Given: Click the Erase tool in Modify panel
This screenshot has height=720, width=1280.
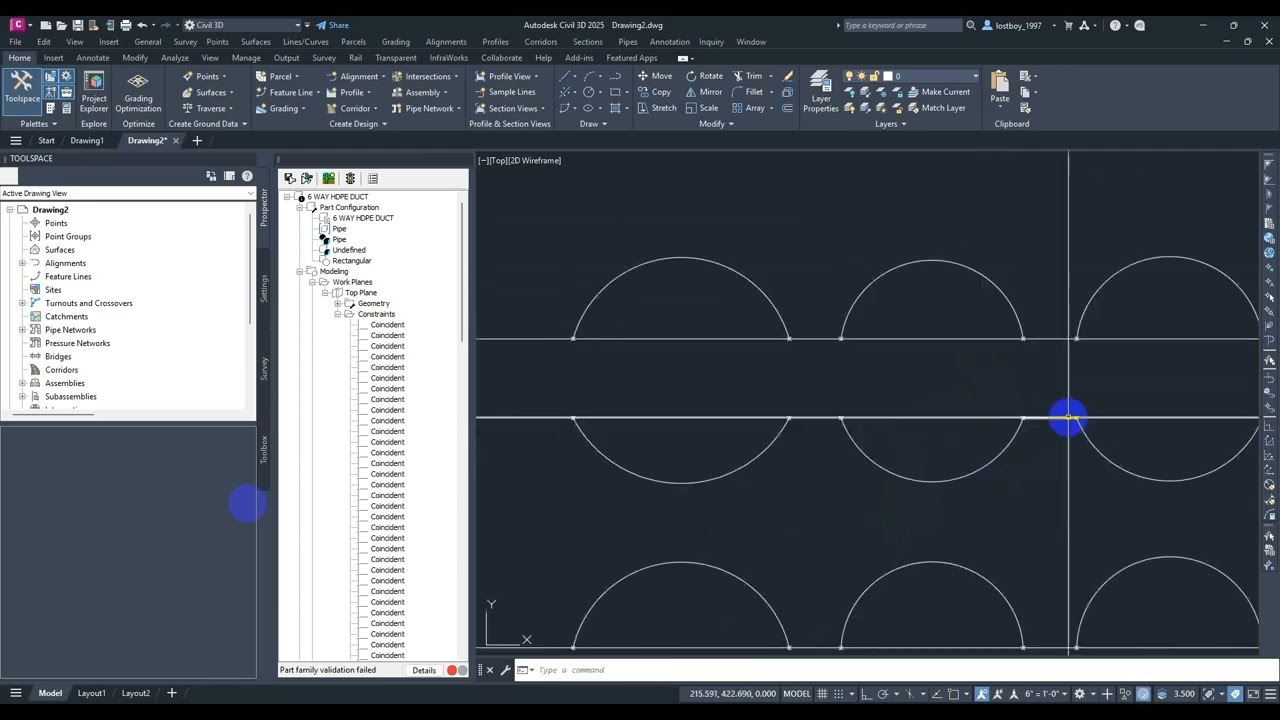Looking at the screenshot, I should pyautogui.click(x=788, y=76).
